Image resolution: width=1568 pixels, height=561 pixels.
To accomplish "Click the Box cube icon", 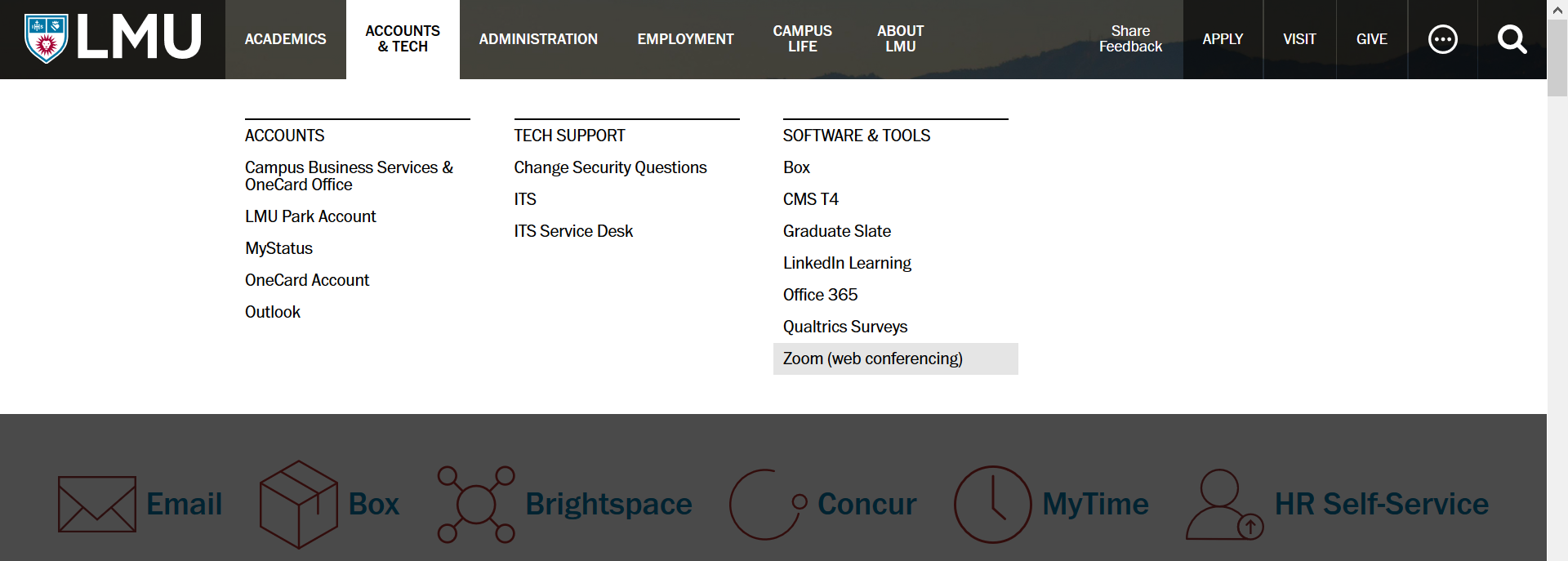I will coord(298,505).
